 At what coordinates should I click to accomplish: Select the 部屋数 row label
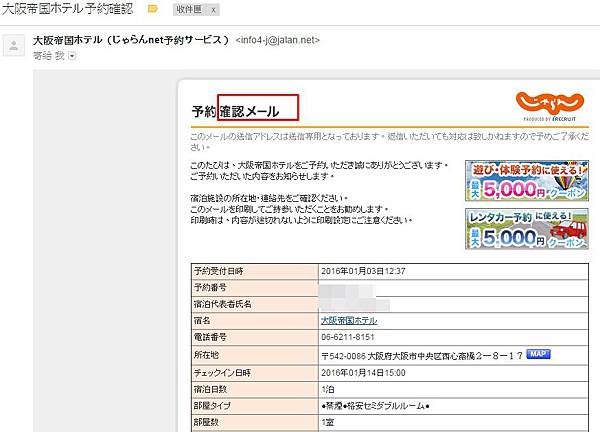(x=206, y=422)
